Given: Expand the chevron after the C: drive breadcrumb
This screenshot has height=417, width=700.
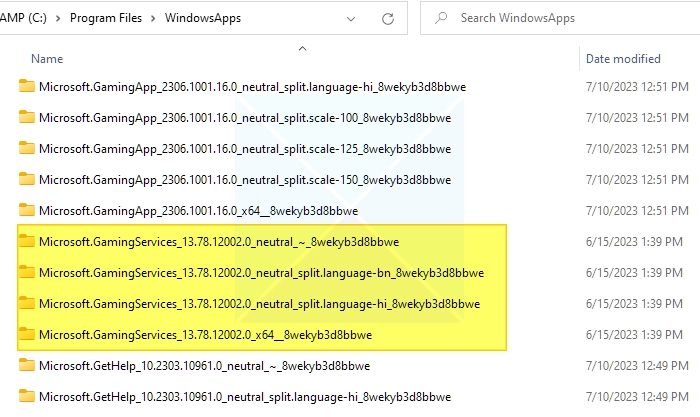Looking at the screenshot, I should [x=58, y=18].
